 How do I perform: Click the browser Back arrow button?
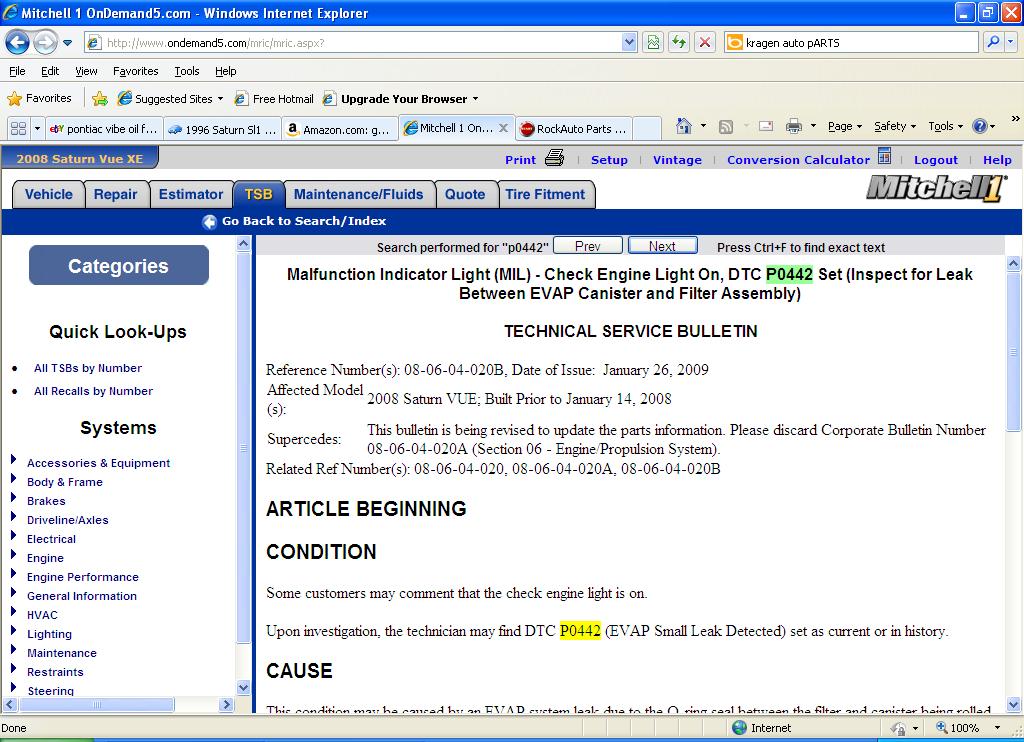(17, 43)
